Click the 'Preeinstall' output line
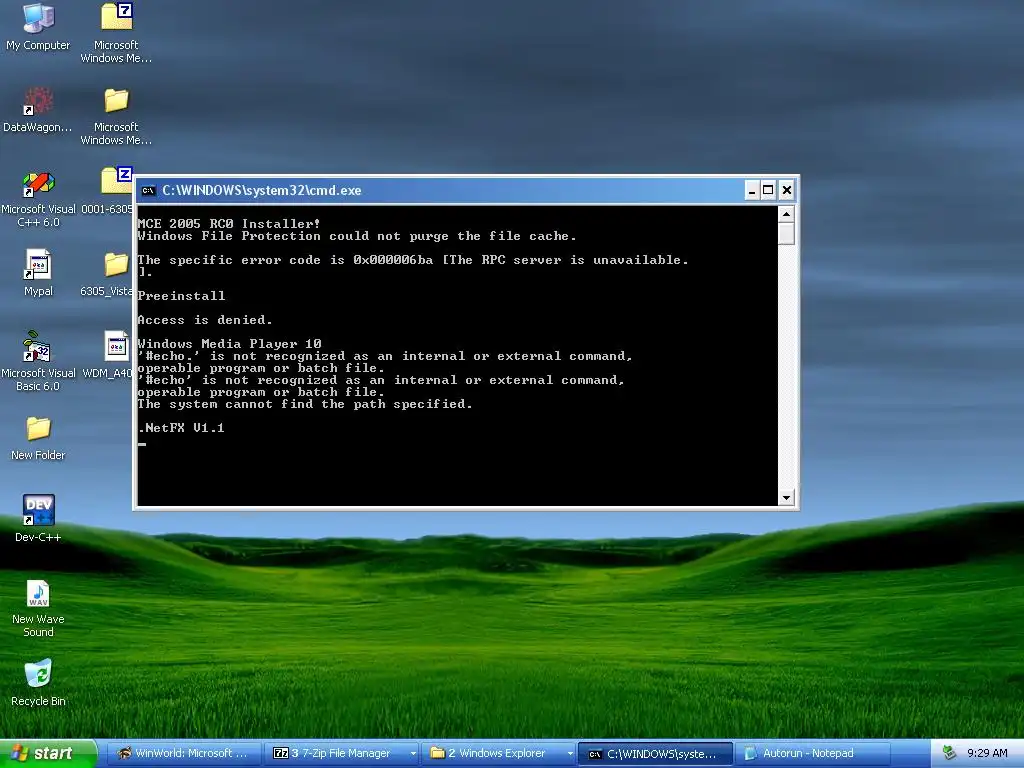The image size is (1024, 768). (x=182, y=296)
